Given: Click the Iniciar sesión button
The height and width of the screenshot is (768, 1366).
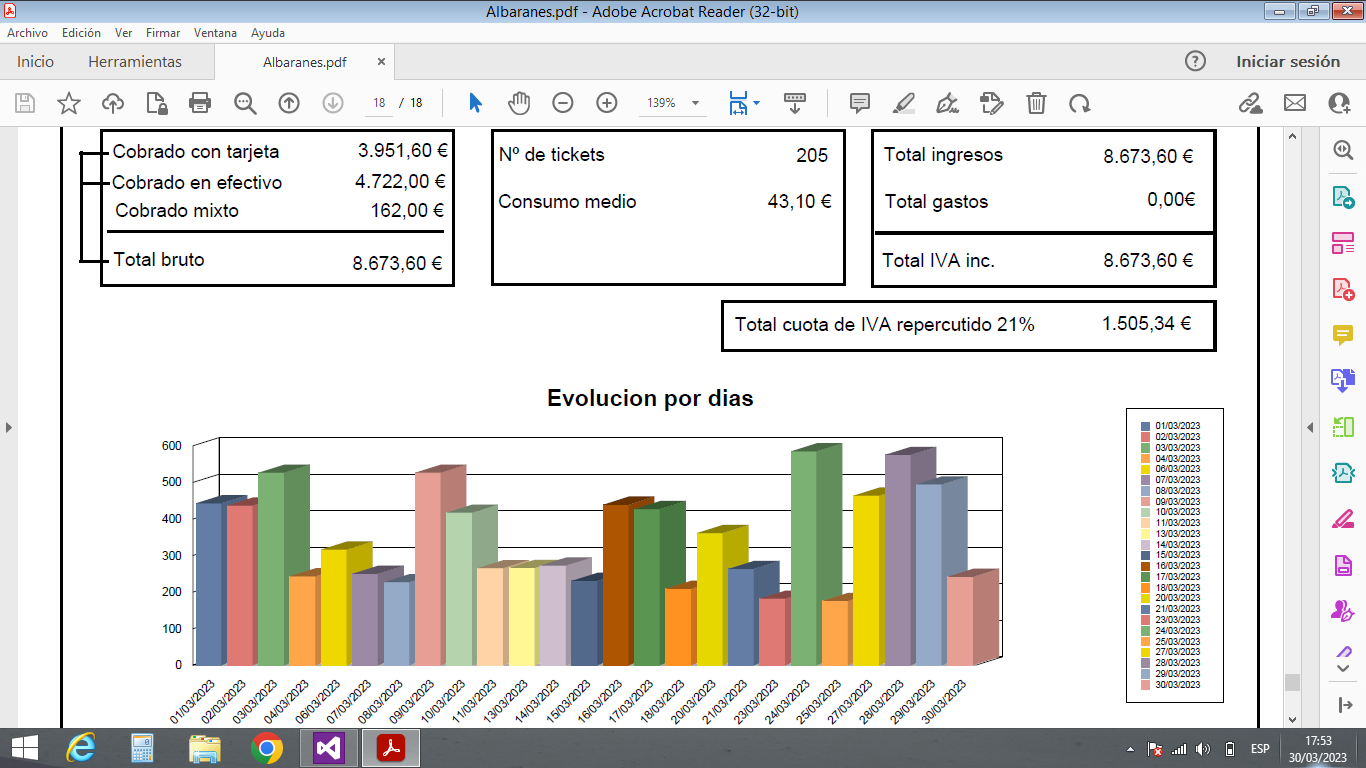Looking at the screenshot, I should pyautogui.click(x=1288, y=62).
